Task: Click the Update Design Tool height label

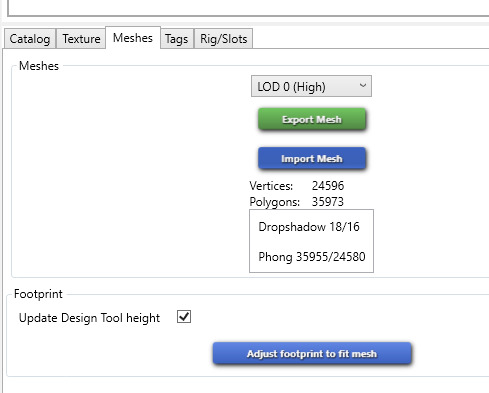Action: tap(89, 318)
